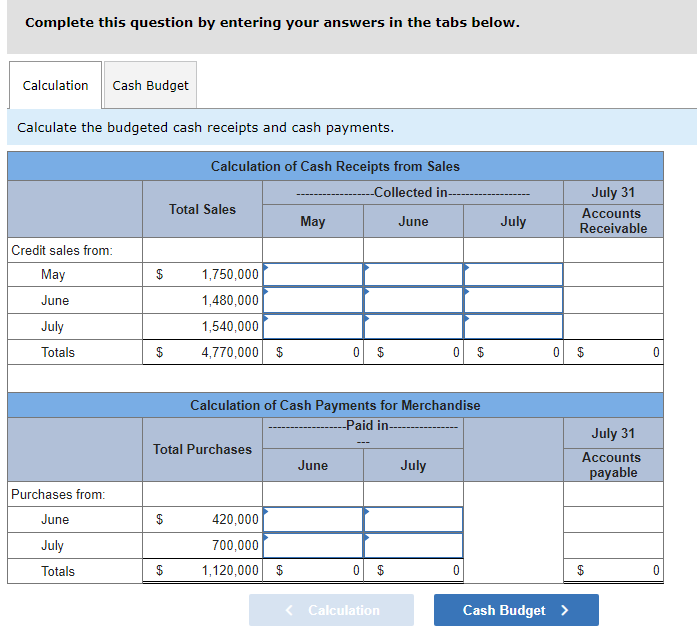Select May credit sales collected in July field
Screen dimensions: 697x630
(x=513, y=274)
